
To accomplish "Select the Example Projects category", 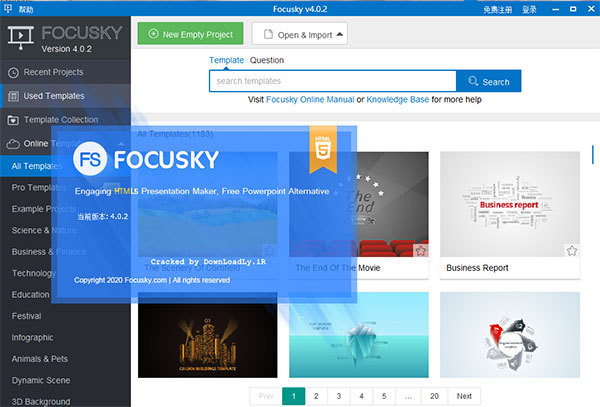I will click(x=65, y=209).
